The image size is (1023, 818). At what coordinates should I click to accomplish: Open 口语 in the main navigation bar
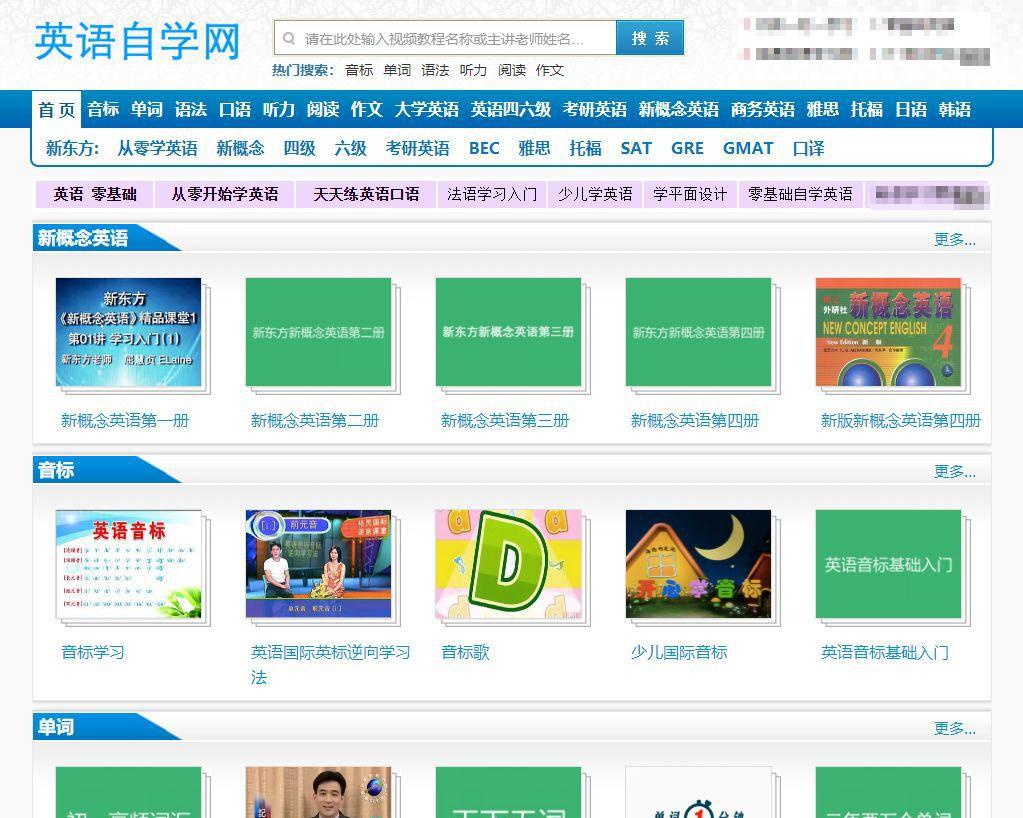(x=235, y=109)
